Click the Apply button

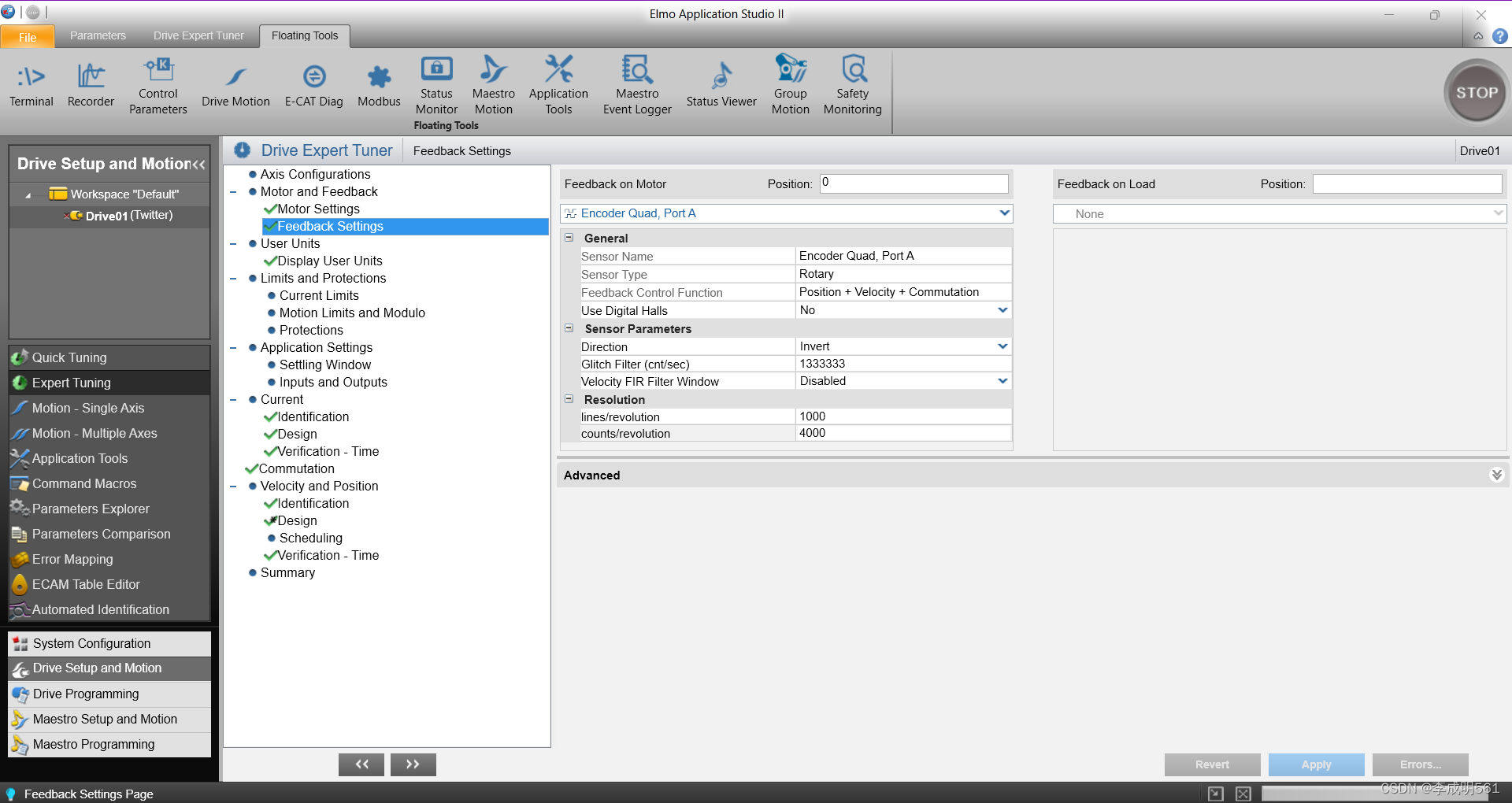(1316, 764)
